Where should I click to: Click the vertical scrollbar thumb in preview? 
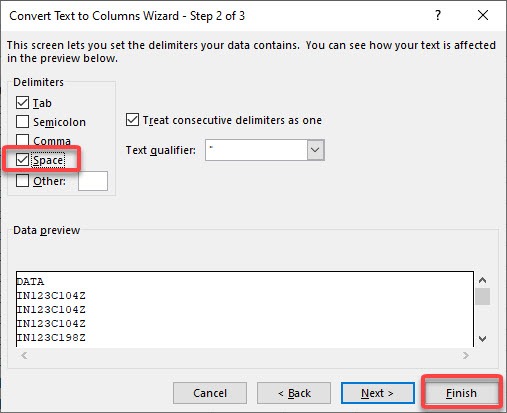(x=482, y=296)
